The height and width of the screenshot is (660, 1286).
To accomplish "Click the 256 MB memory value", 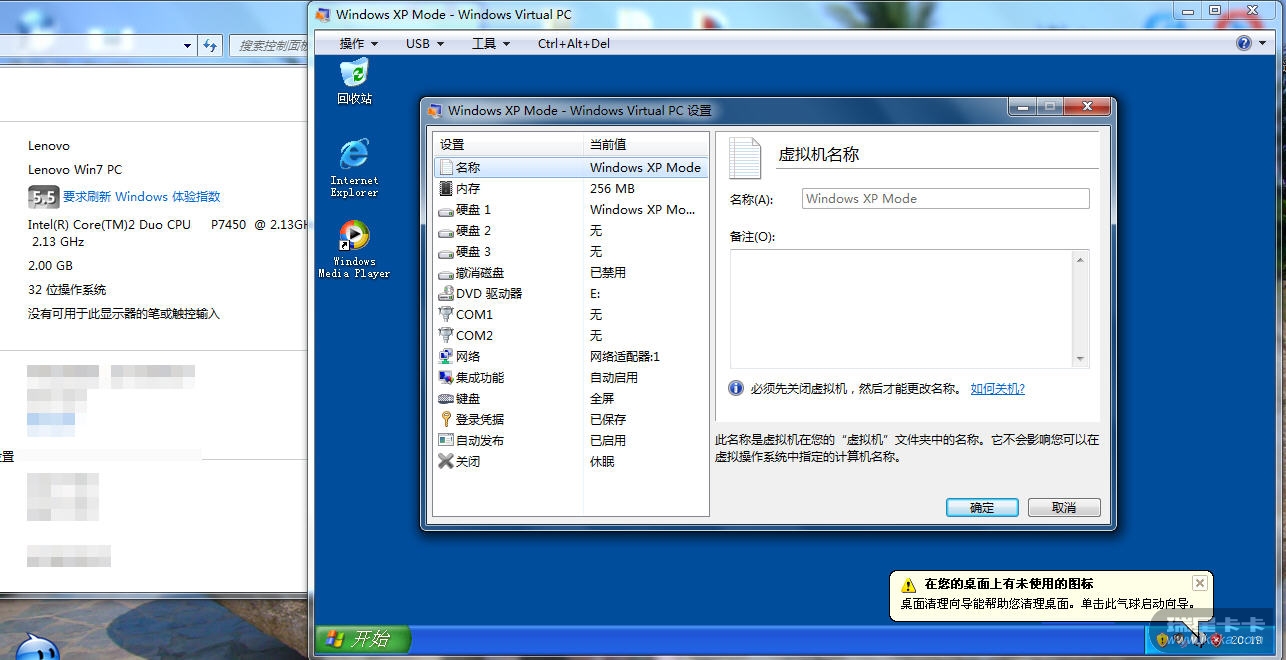I will pos(612,189).
